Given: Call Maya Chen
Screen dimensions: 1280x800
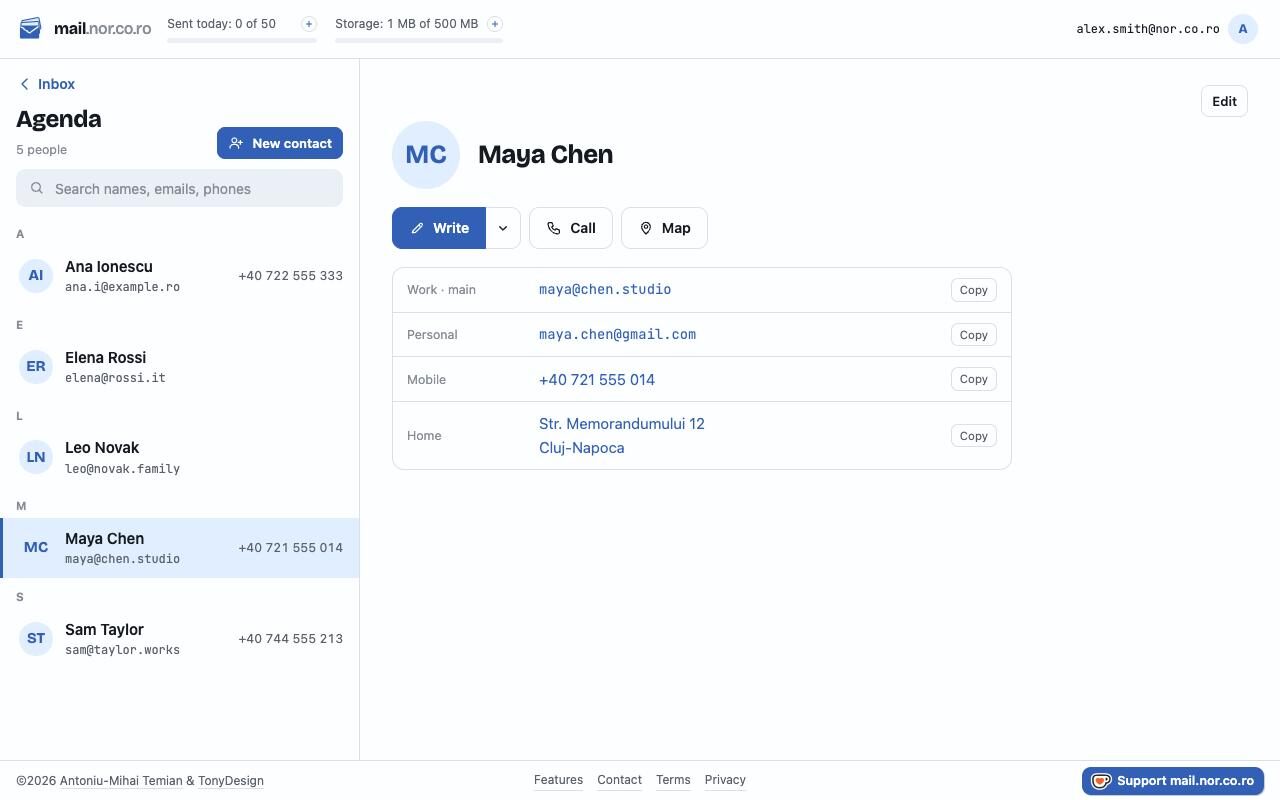Looking at the screenshot, I should 571,228.
